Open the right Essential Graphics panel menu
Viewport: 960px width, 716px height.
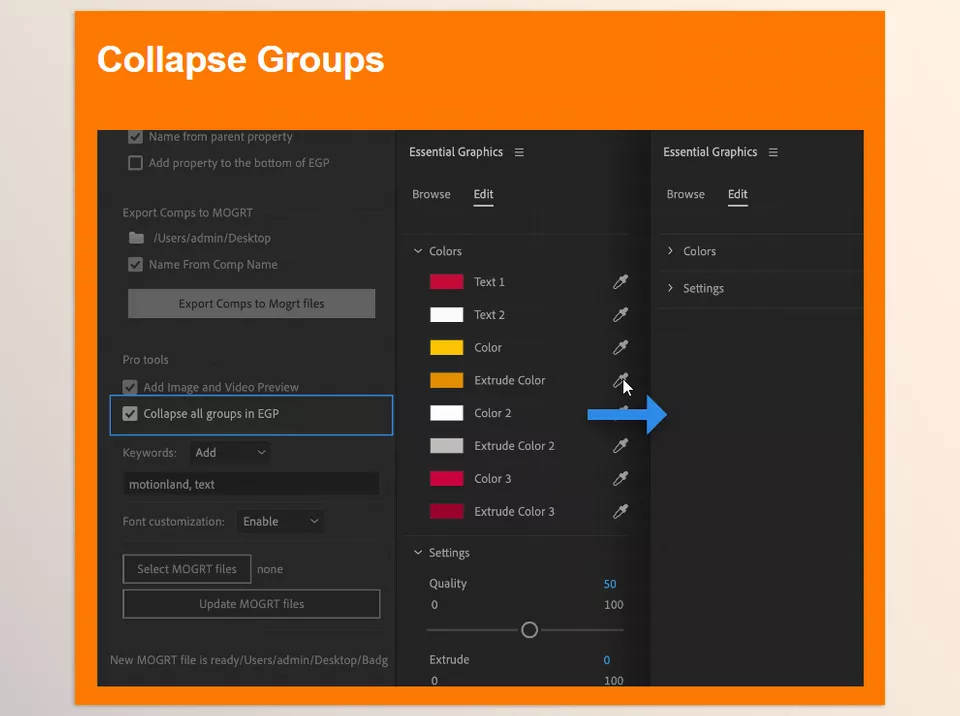(773, 152)
